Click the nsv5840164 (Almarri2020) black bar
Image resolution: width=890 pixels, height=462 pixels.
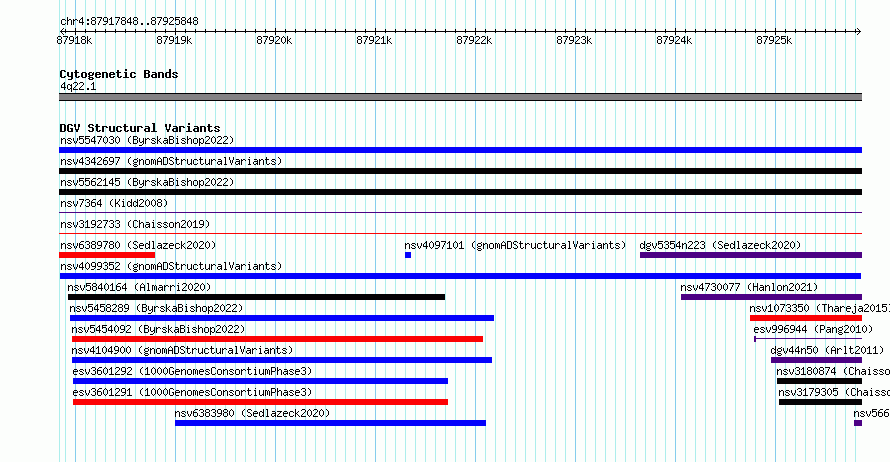[257, 297]
